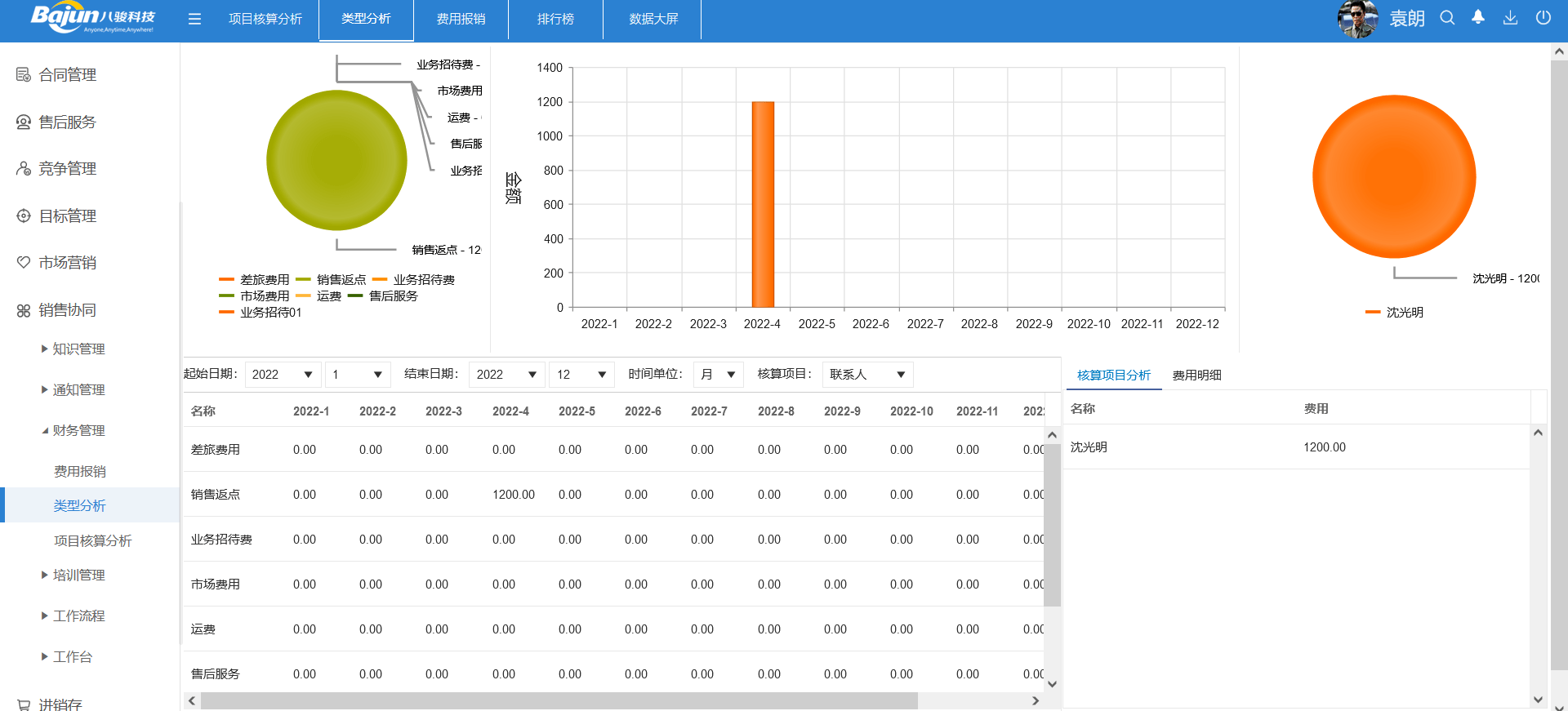Open the start year 2022 dropdown
This screenshot has width=1568, height=711.
tap(282, 375)
